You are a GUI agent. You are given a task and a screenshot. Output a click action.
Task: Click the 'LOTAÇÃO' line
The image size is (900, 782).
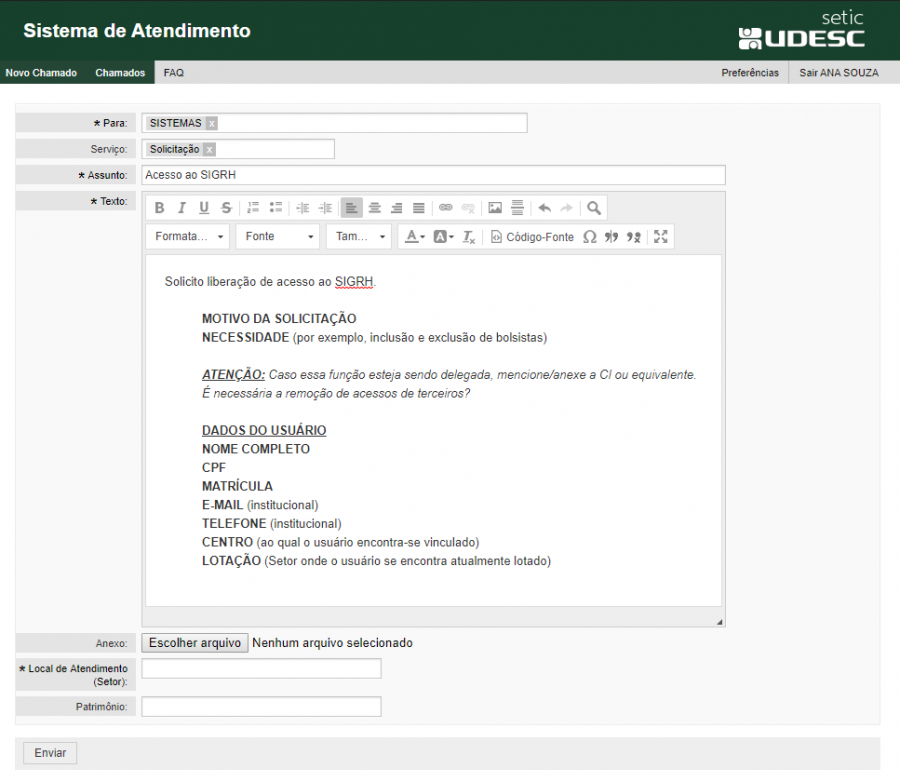pyautogui.click(x=377, y=561)
